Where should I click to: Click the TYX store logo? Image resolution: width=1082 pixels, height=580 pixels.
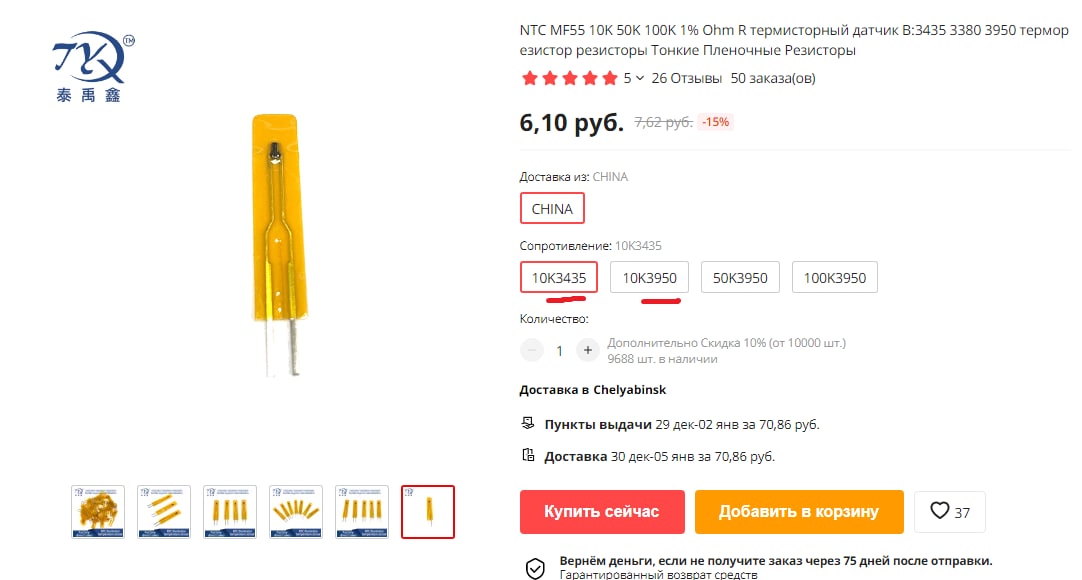click(93, 67)
